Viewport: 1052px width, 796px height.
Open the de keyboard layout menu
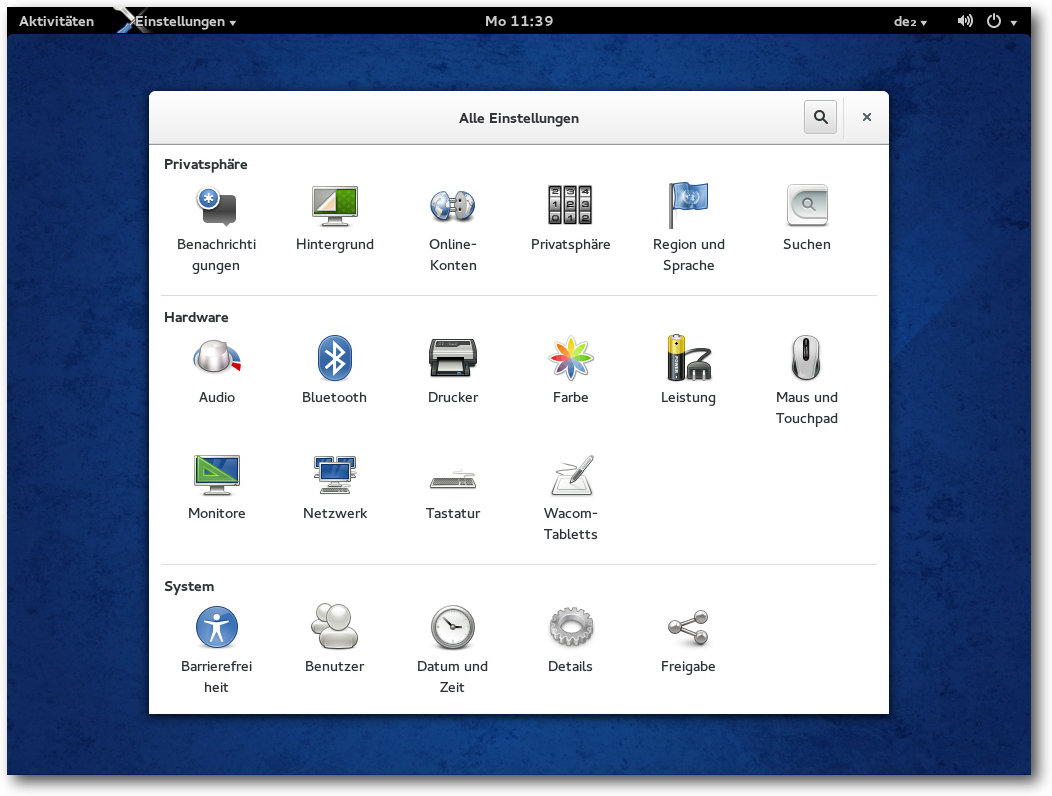(x=910, y=21)
